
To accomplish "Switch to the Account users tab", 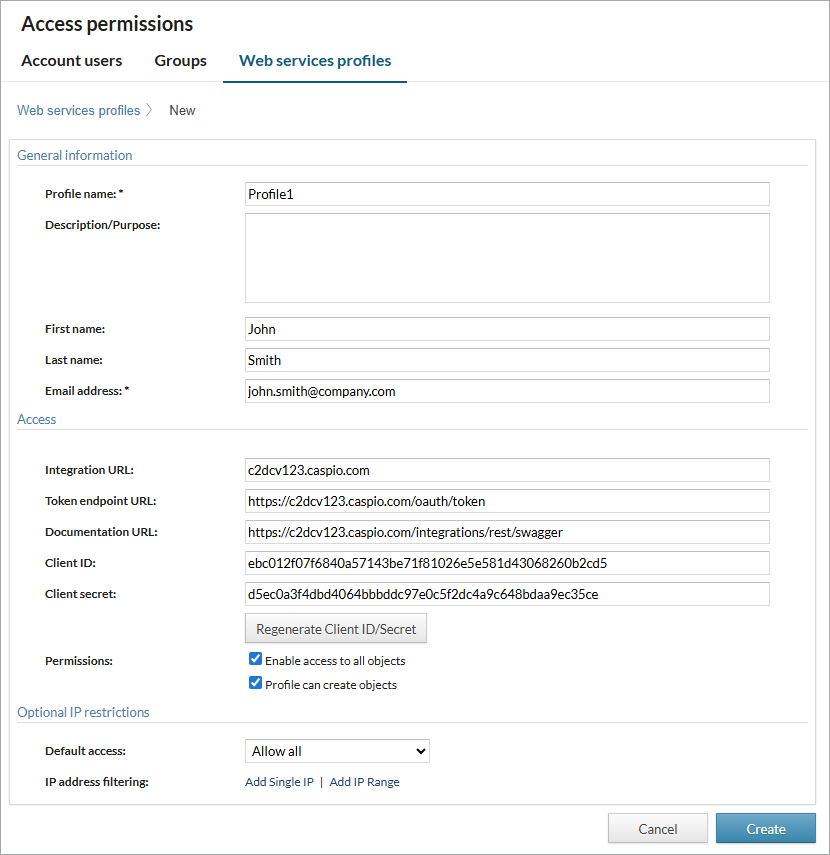I will click(71, 60).
